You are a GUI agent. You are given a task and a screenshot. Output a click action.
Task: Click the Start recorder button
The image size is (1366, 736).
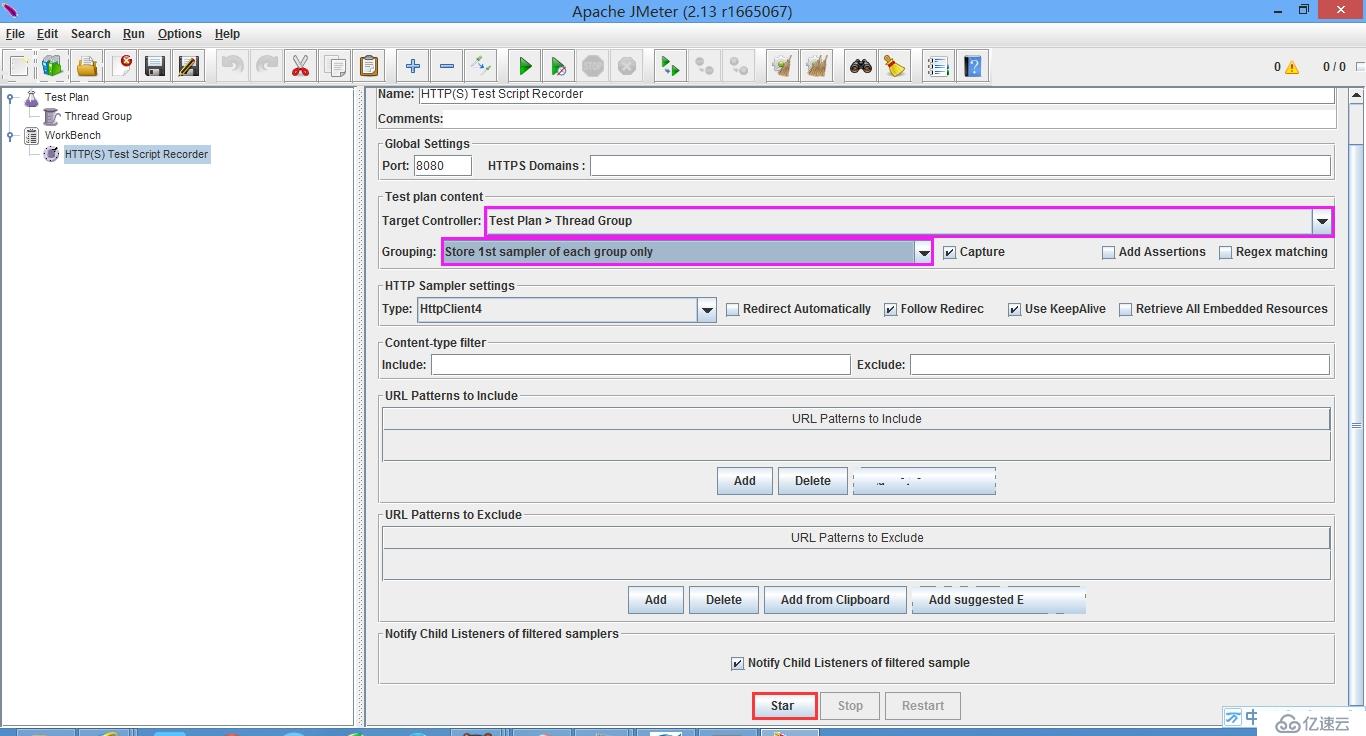pos(785,706)
